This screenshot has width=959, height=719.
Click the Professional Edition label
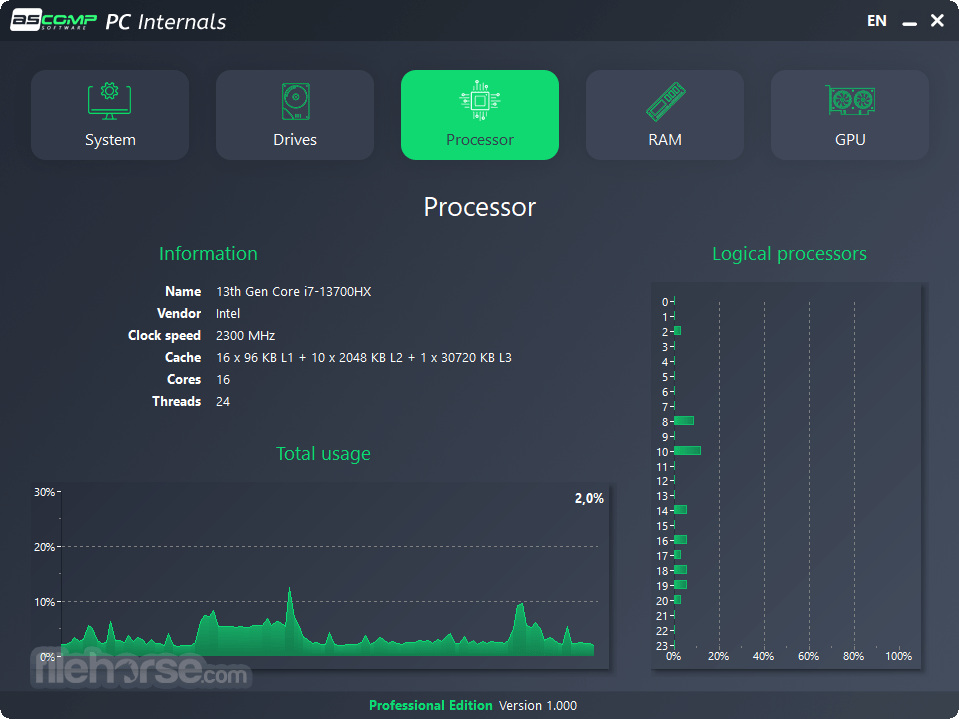pyautogui.click(x=431, y=706)
